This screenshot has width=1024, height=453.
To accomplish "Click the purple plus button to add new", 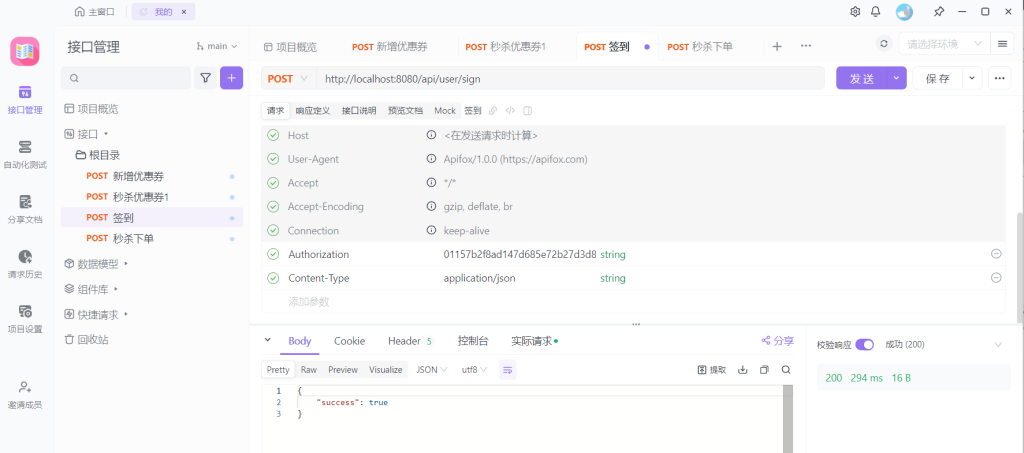I will 232,78.
